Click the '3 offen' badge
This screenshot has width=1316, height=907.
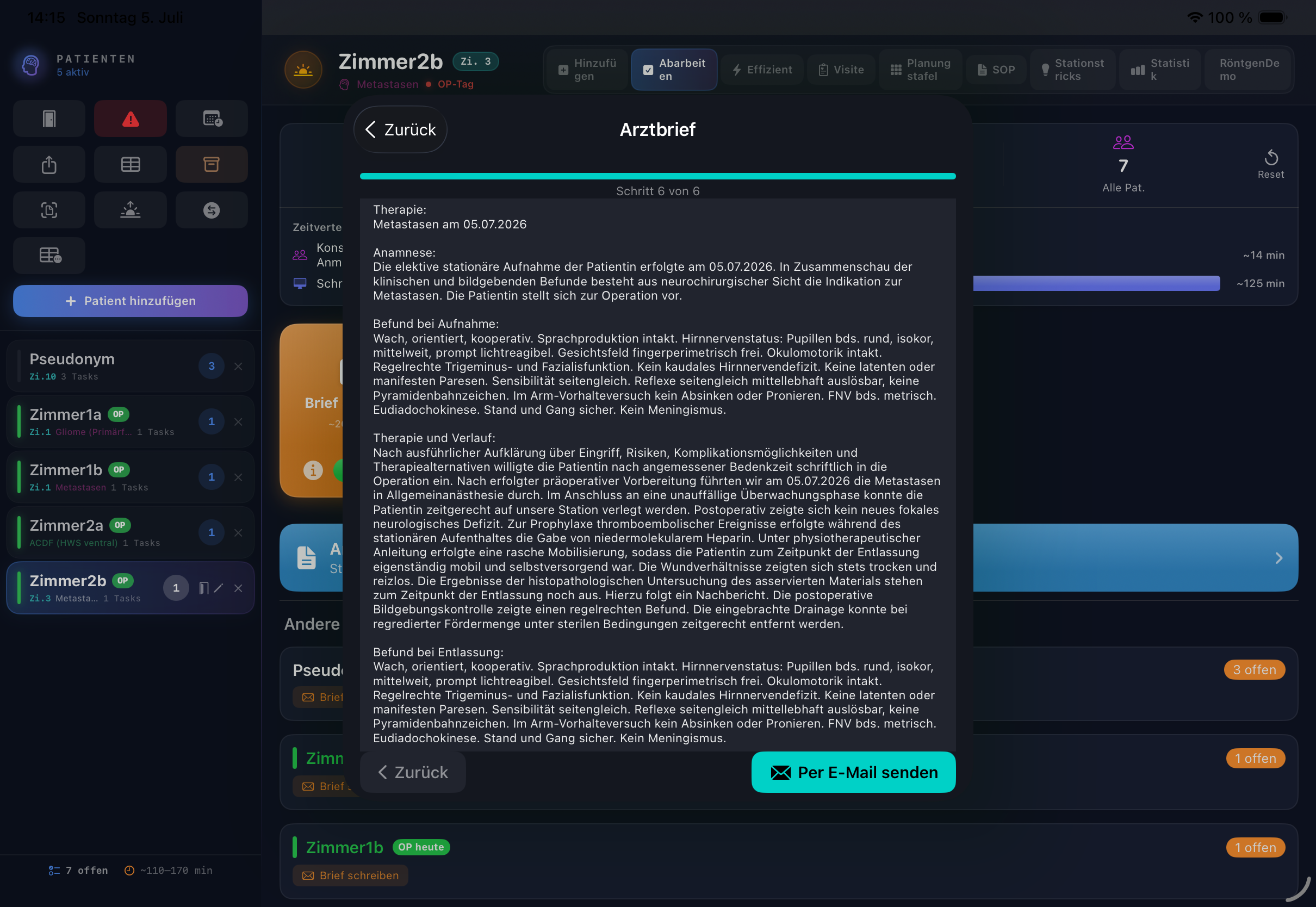pos(1254,669)
